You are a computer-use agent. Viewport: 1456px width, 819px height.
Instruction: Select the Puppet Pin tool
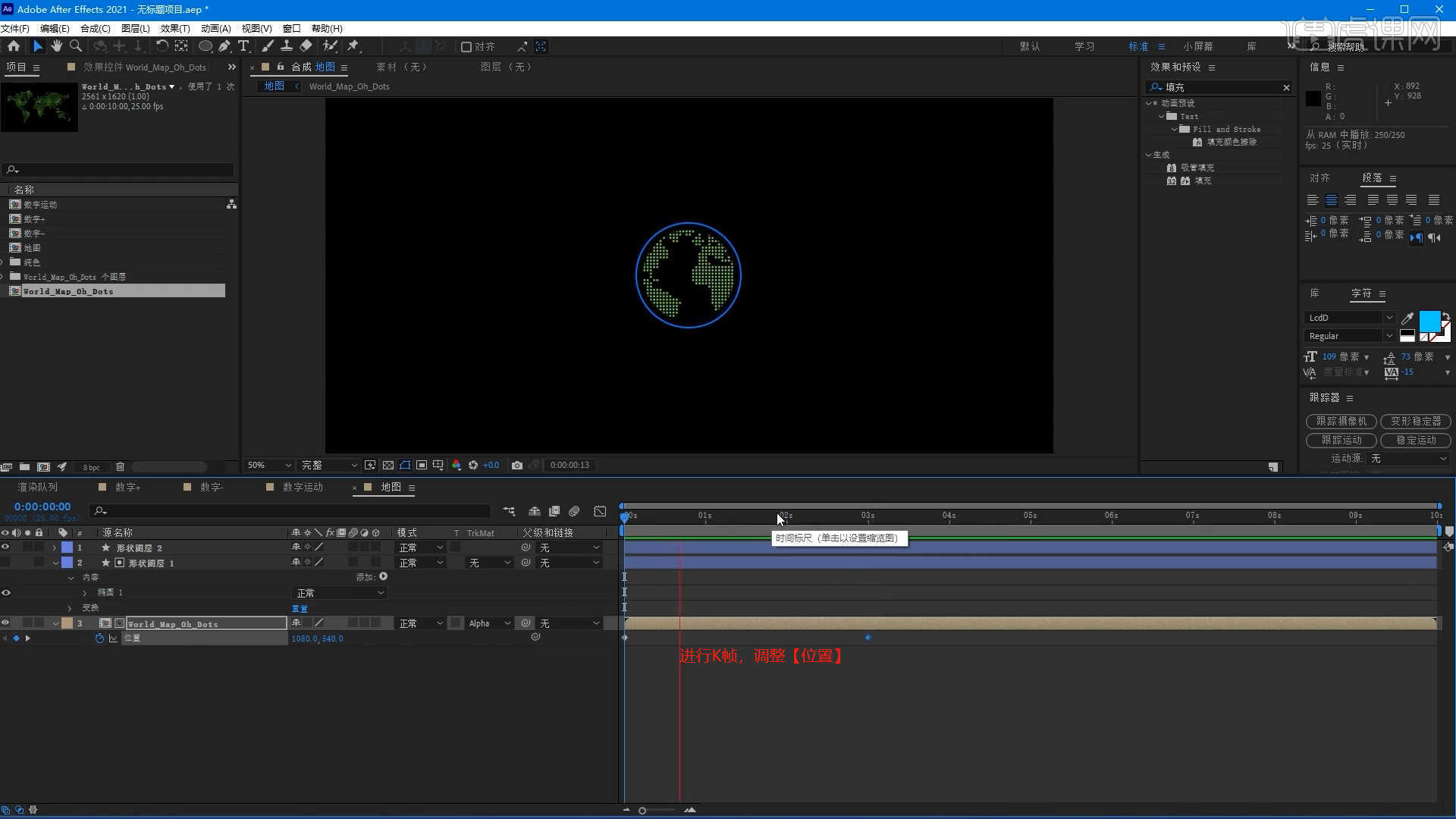353,46
